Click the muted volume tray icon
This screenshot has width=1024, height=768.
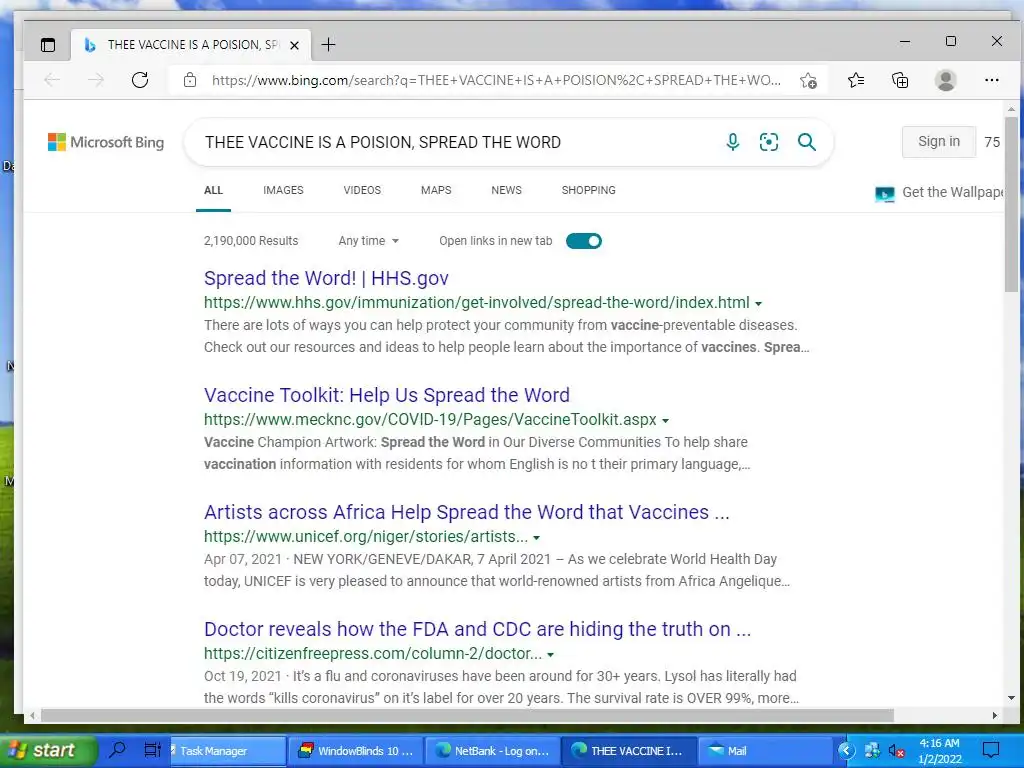pos(897,751)
